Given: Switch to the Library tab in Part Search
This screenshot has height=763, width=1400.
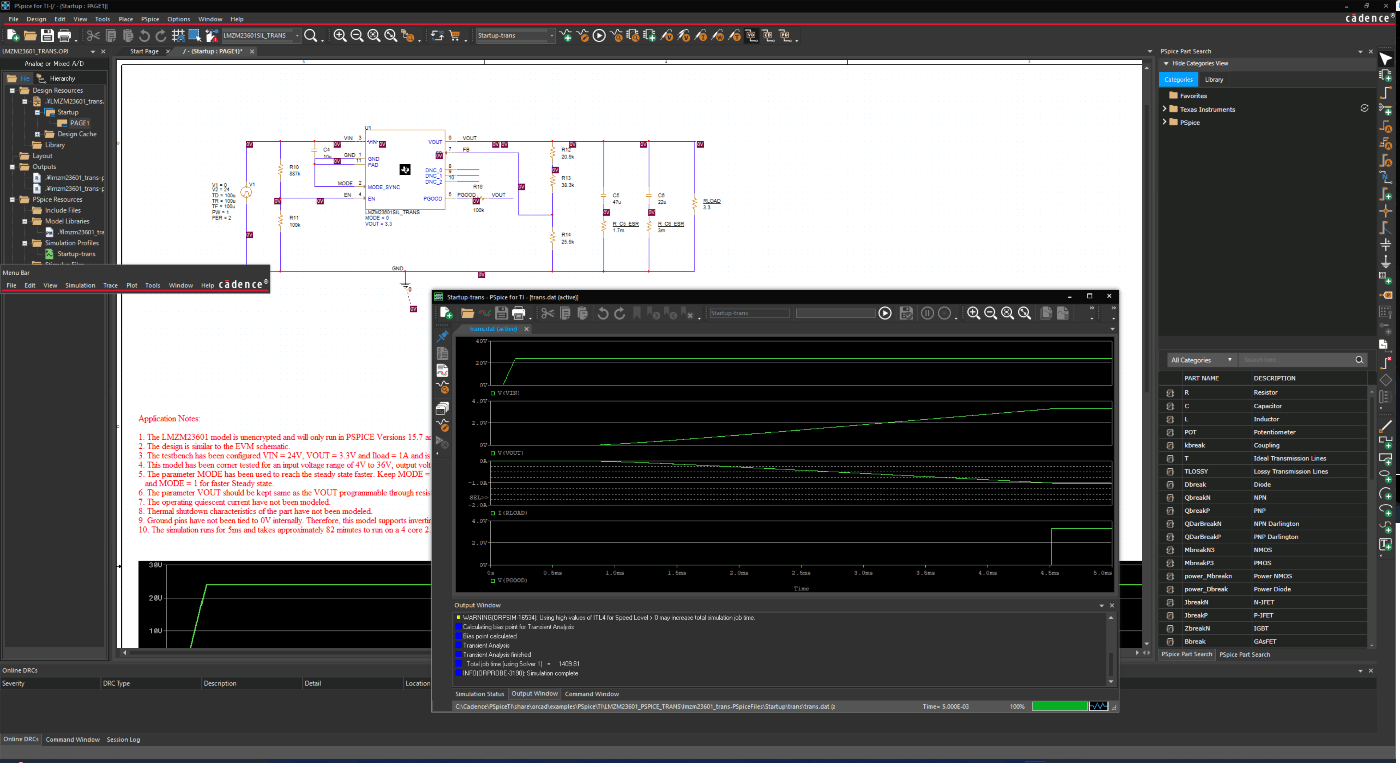Looking at the screenshot, I should (1214, 79).
